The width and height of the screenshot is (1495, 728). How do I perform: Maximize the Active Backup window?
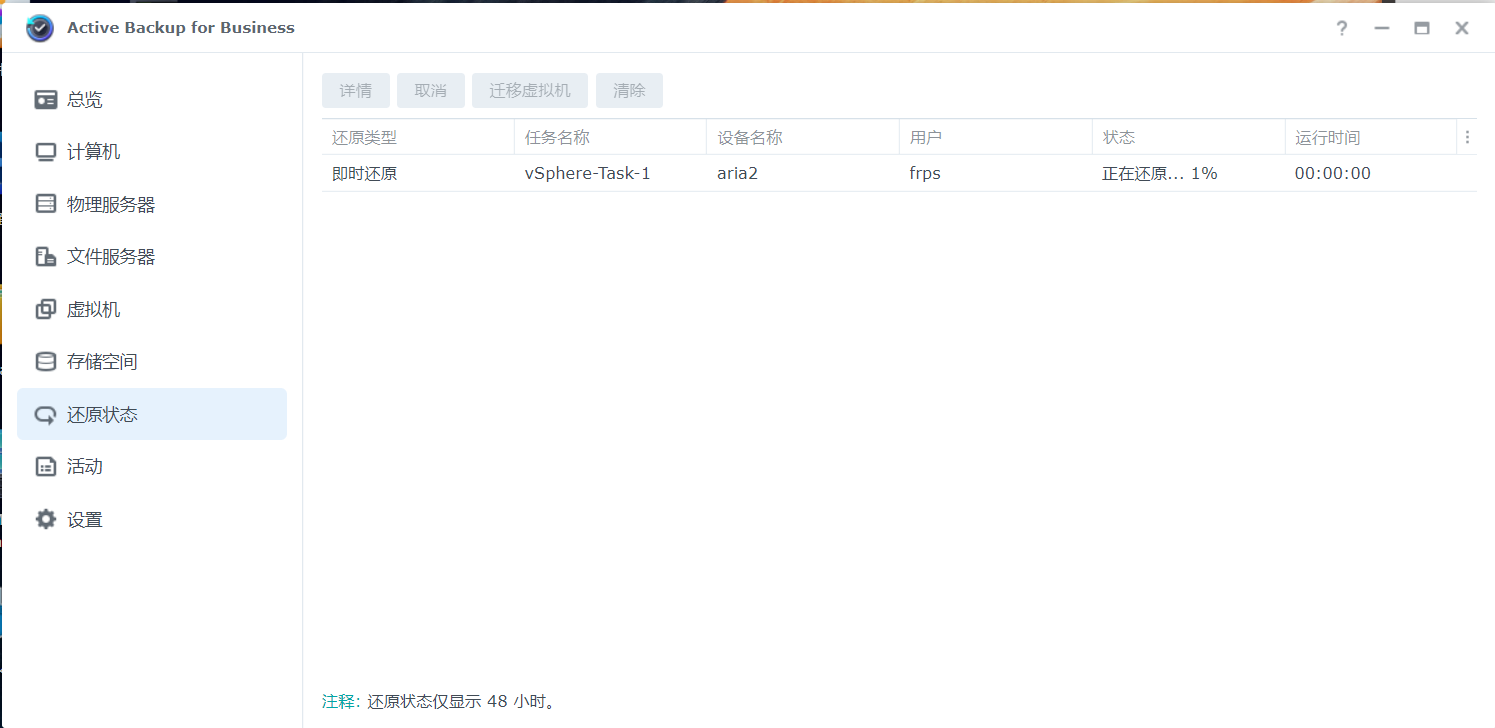(1422, 28)
